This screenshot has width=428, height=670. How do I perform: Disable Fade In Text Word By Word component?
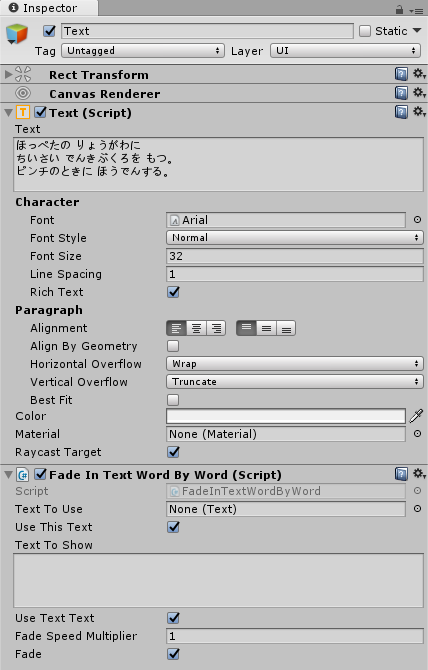pyautogui.click(x=41, y=474)
